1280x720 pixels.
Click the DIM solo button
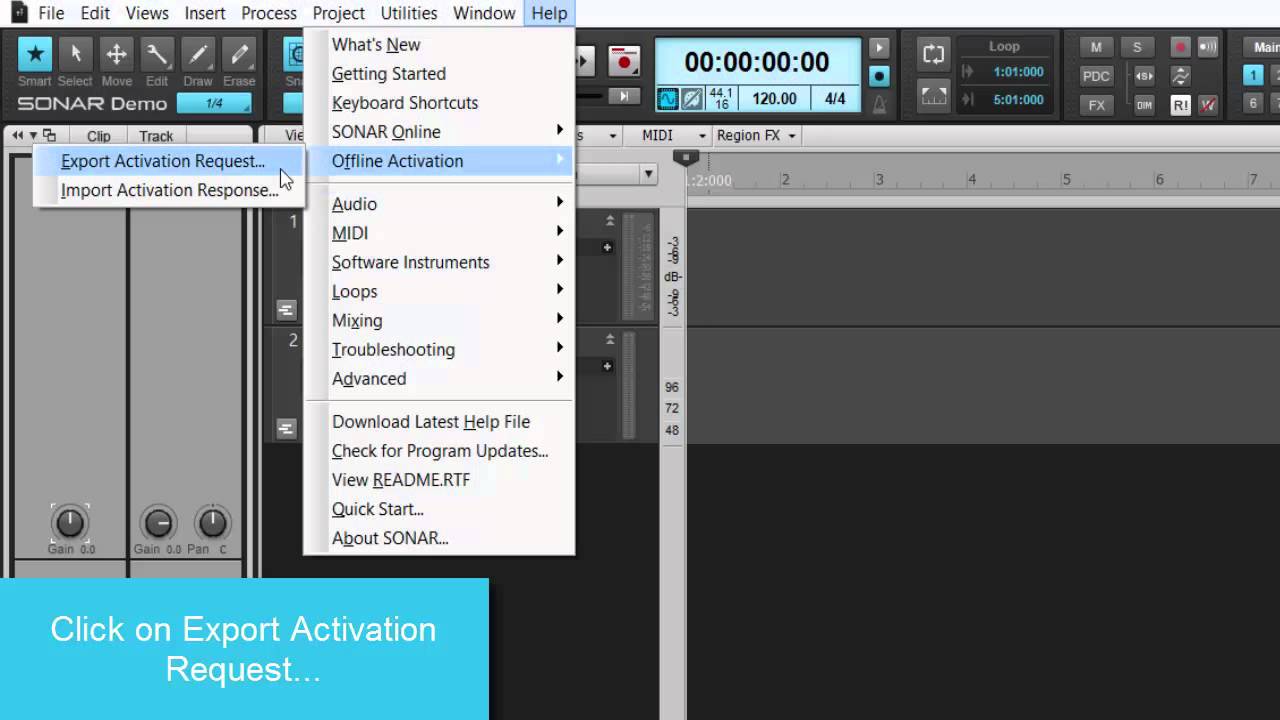tap(1144, 105)
